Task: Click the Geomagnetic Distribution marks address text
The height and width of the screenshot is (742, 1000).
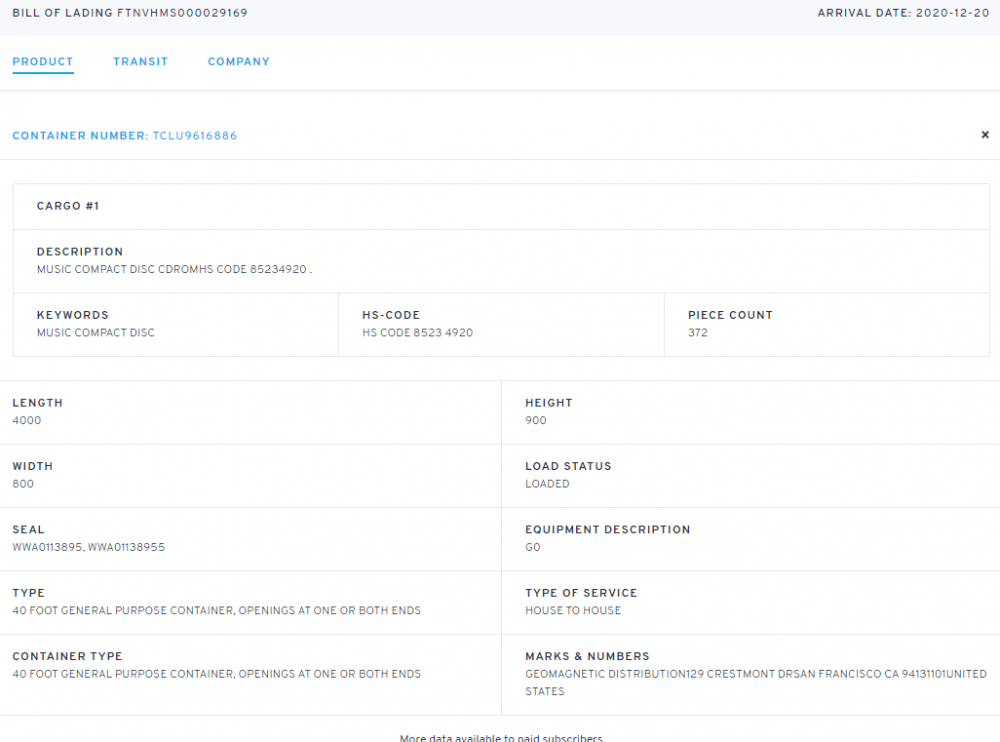Action: (755, 675)
